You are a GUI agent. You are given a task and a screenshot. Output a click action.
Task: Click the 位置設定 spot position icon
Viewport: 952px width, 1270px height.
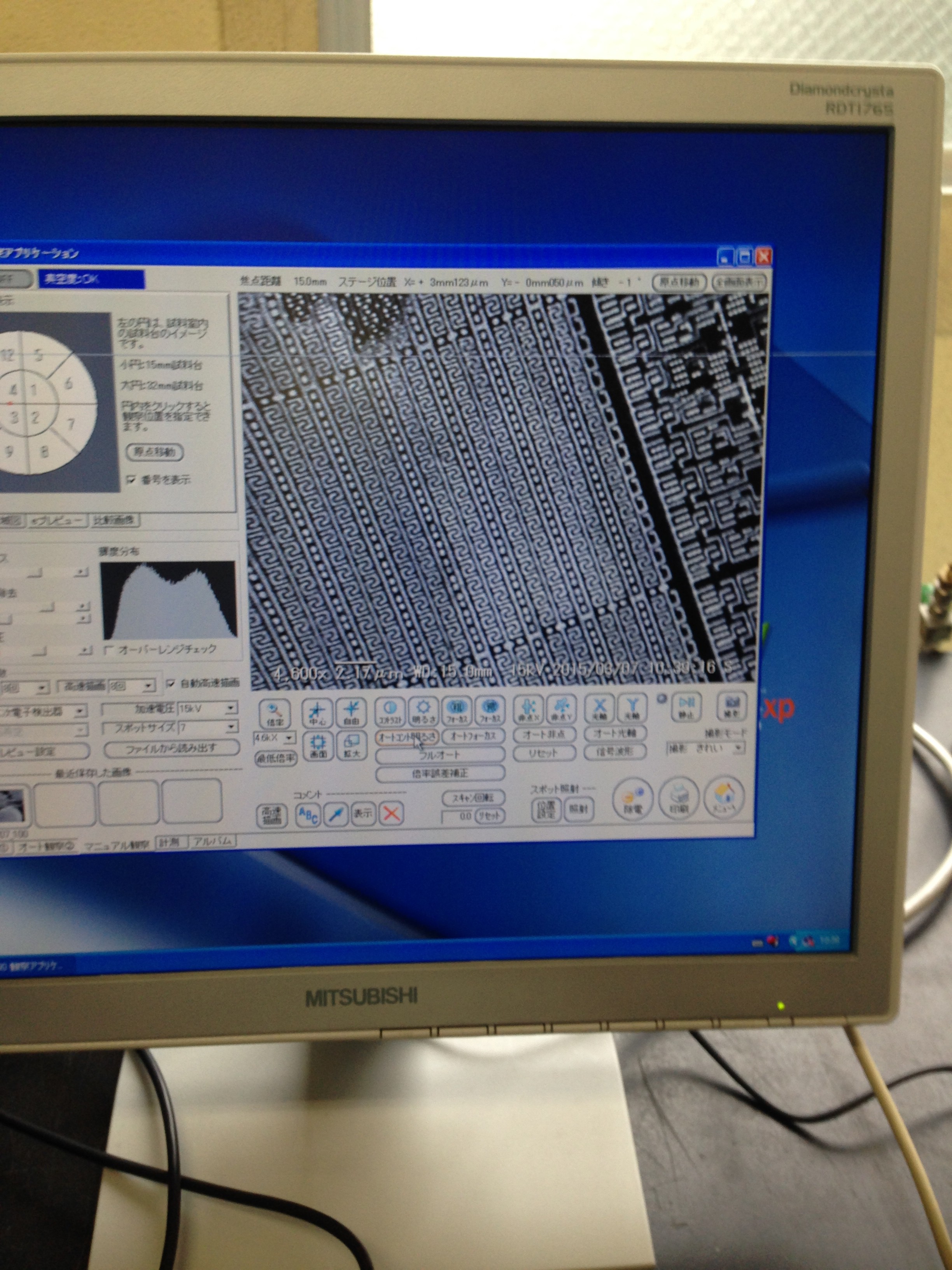(546, 810)
